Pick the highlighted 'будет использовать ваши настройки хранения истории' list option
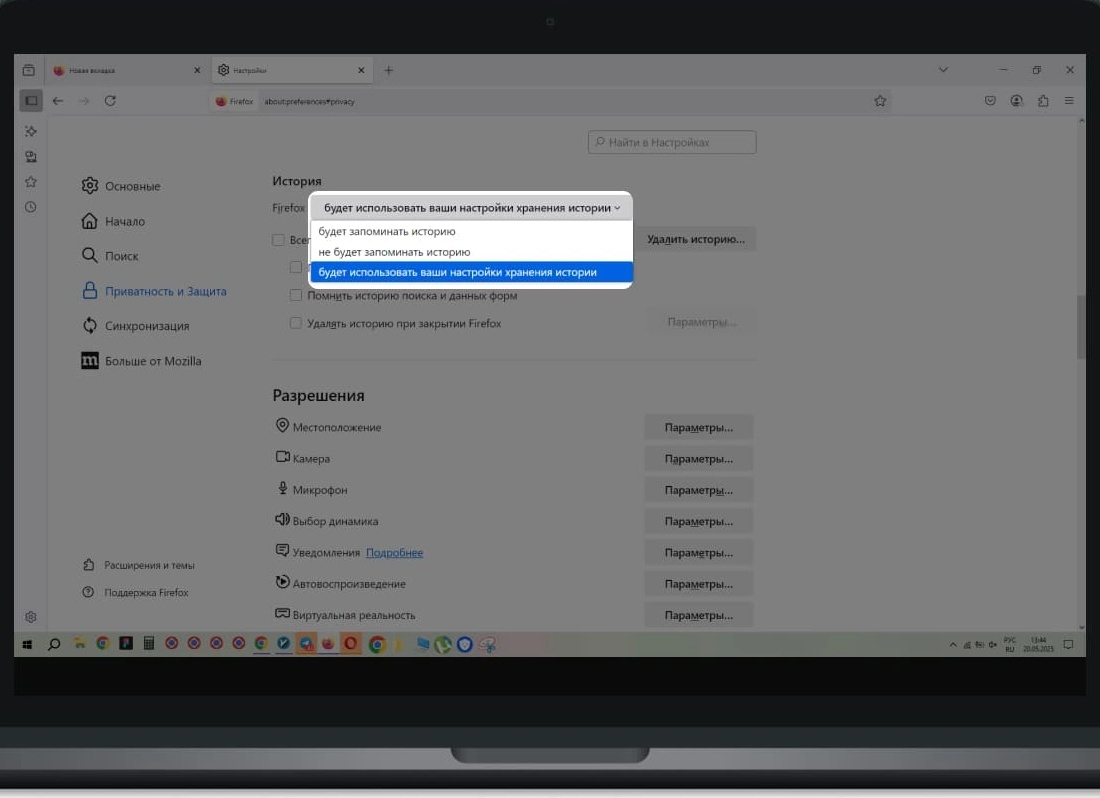 [471, 272]
